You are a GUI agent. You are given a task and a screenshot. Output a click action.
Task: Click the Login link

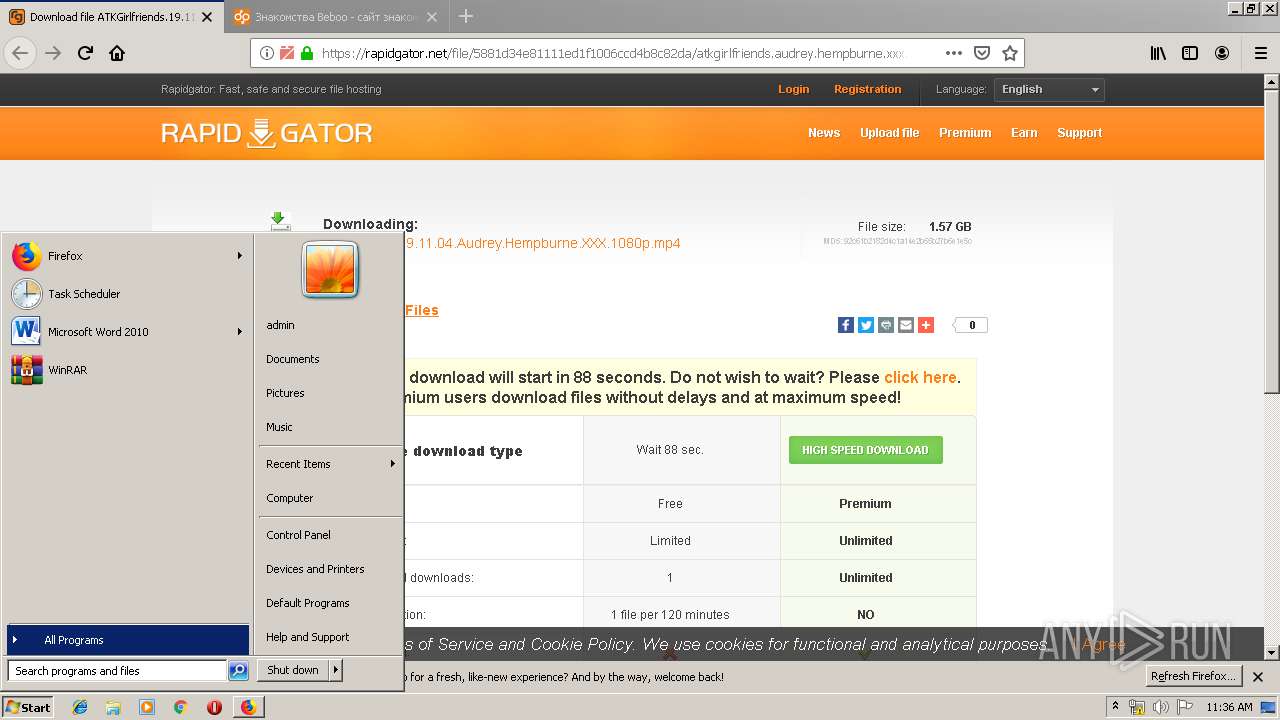(793, 89)
